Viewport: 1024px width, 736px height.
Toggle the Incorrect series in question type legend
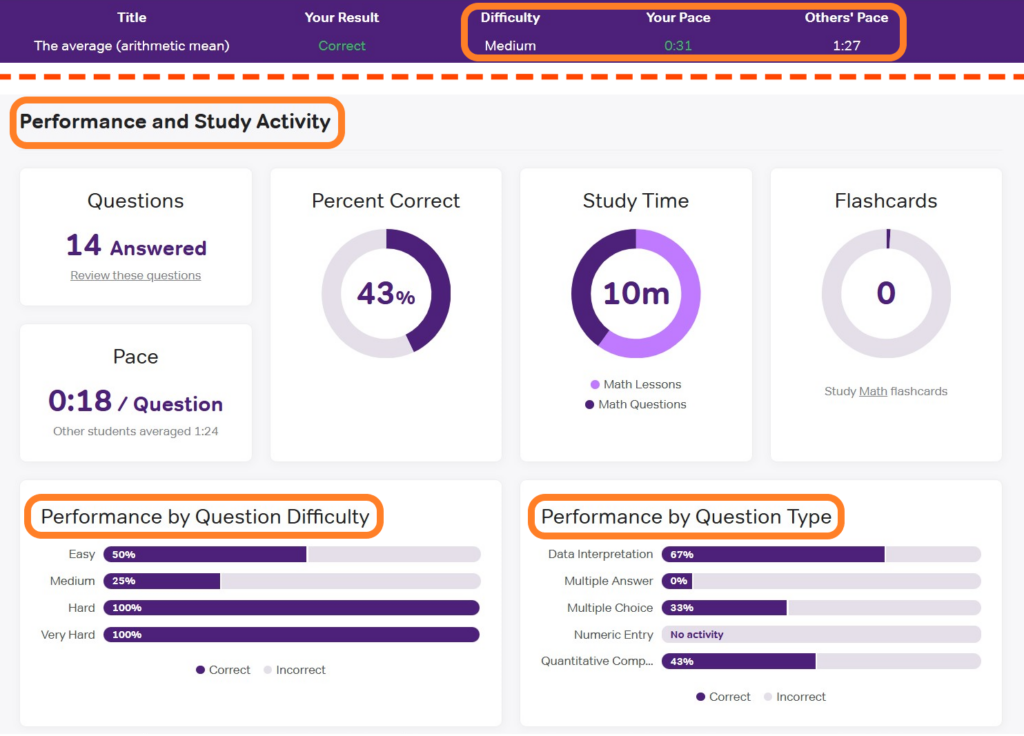[766, 697]
